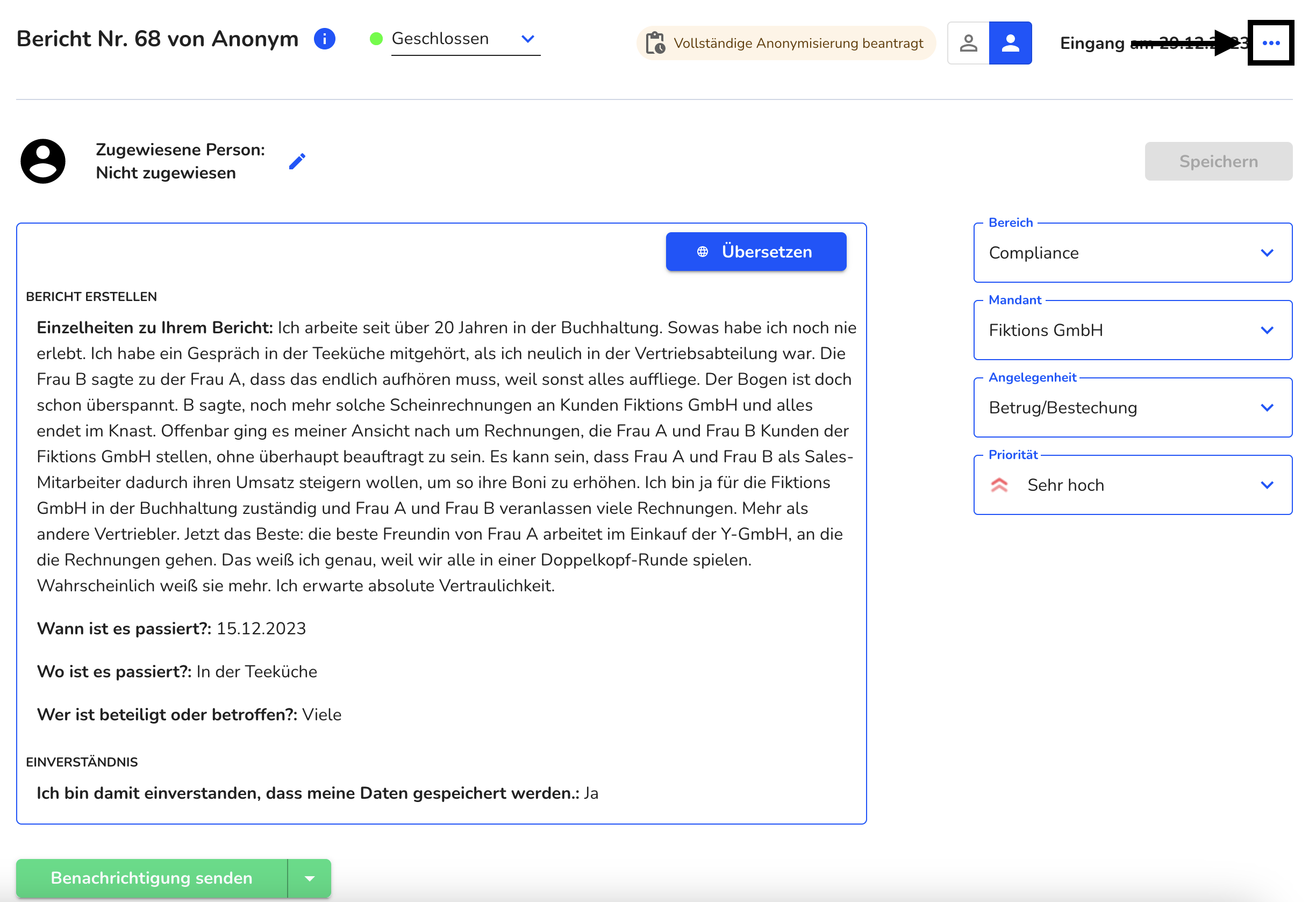Click the blue info icon beside report title

pos(325,39)
